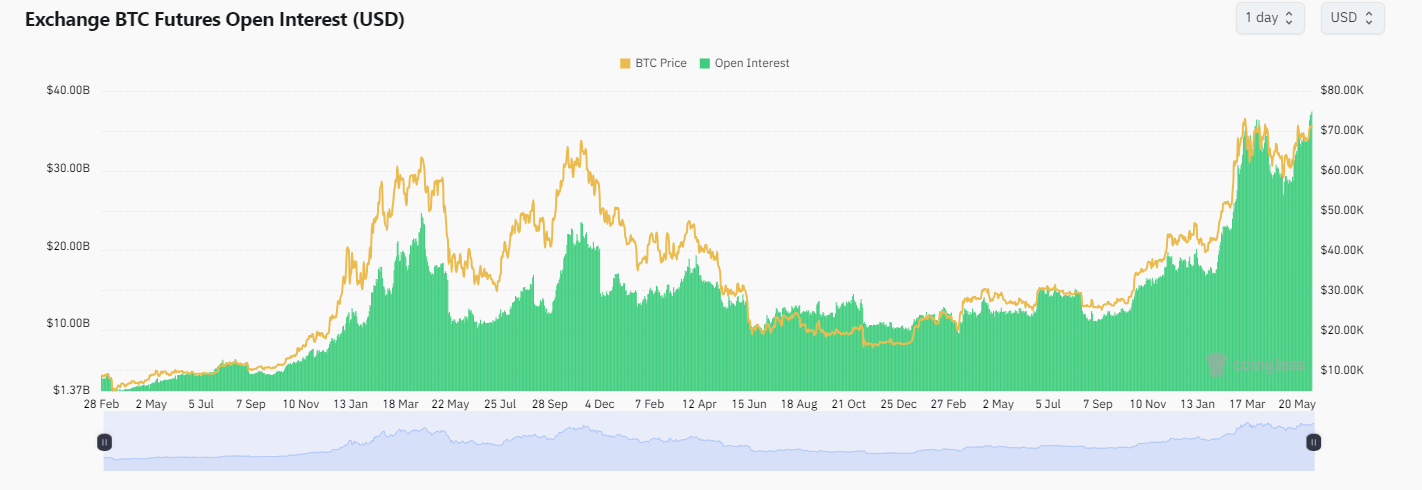Click the chart title "Exchange BTC Futures Open Interest"
The image size is (1422, 490).
tap(214, 20)
